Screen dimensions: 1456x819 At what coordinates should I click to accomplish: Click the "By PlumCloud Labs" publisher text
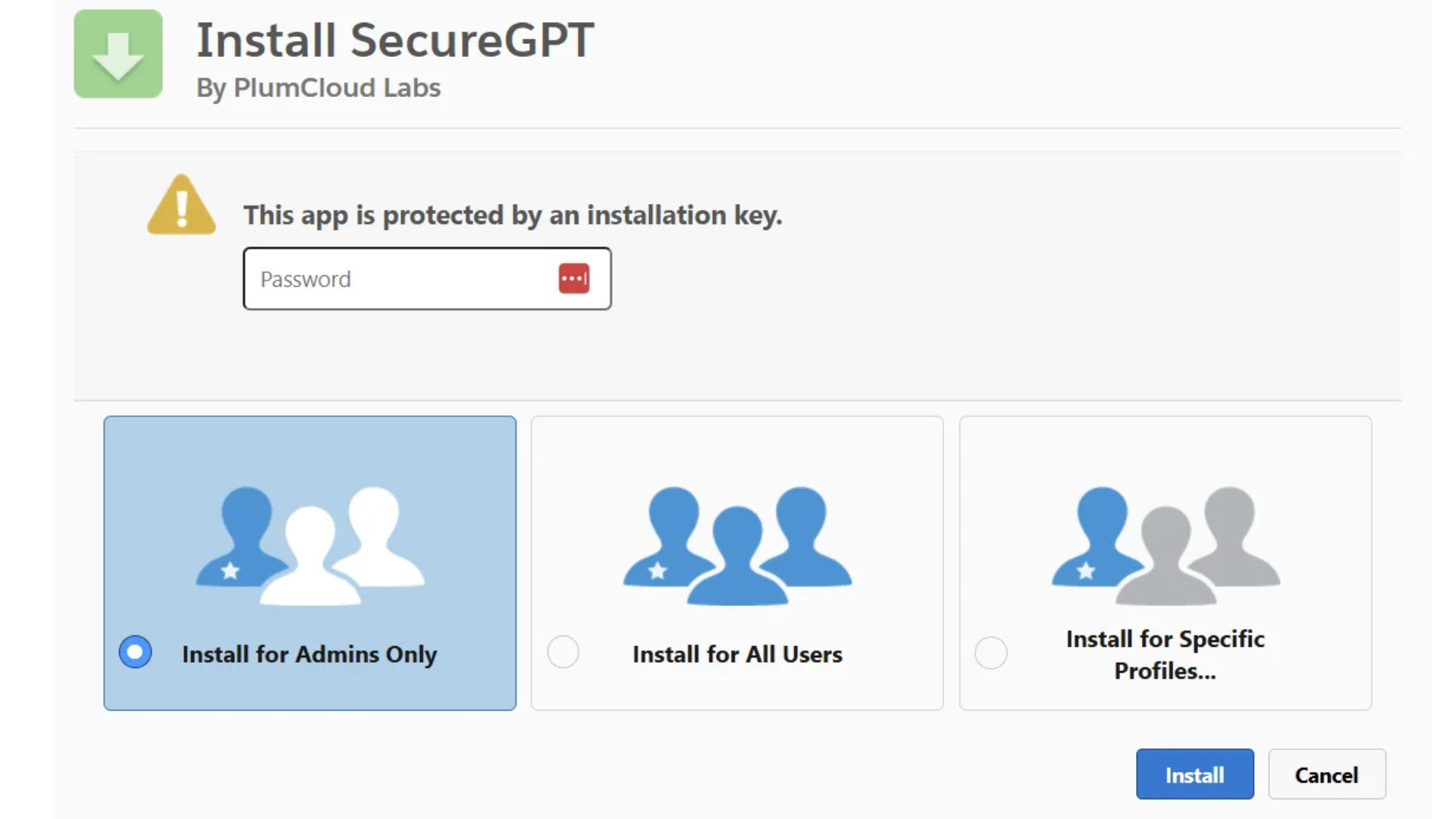point(318,88)
